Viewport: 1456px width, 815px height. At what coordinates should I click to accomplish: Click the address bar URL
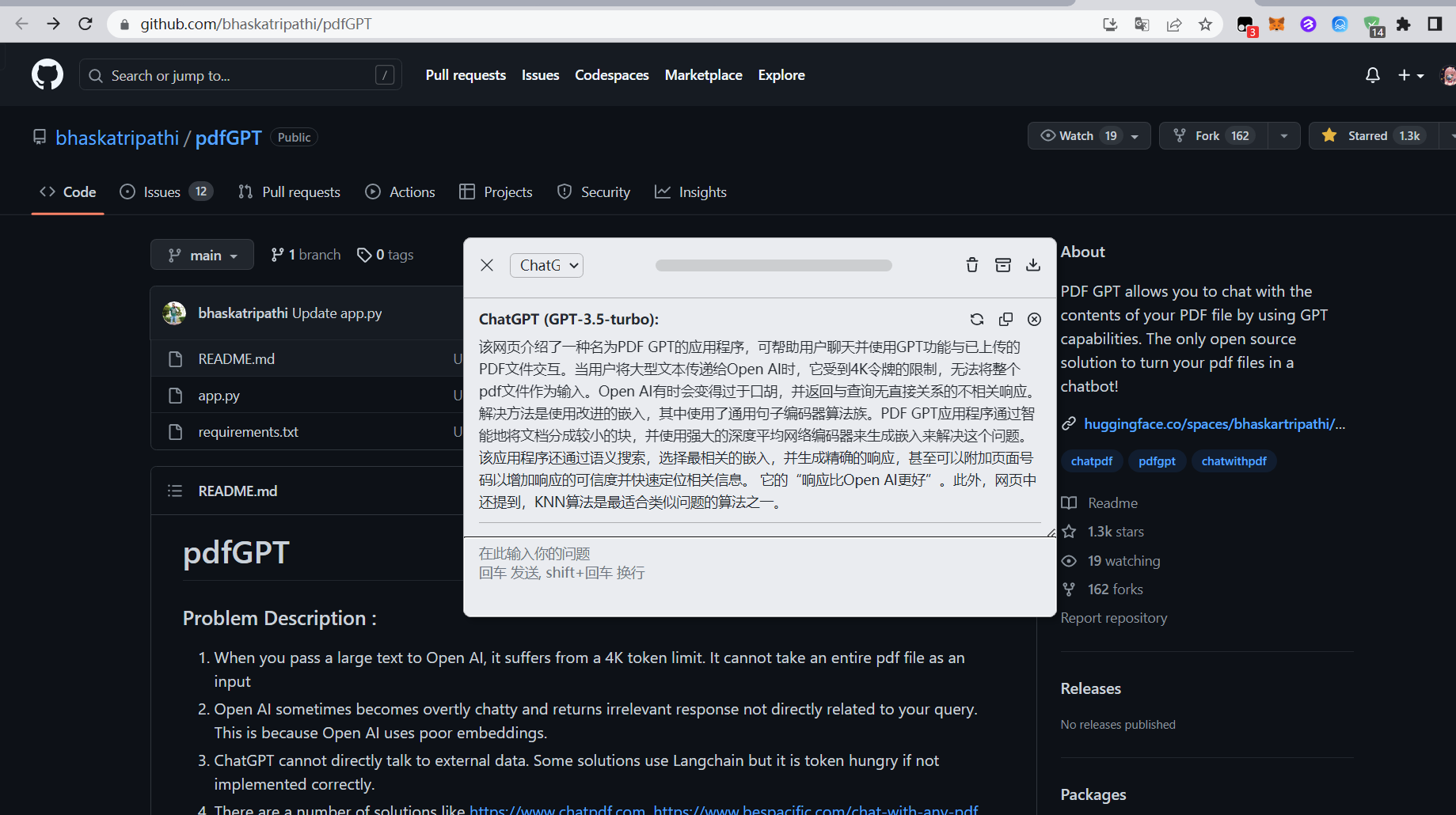pos(256,25)
